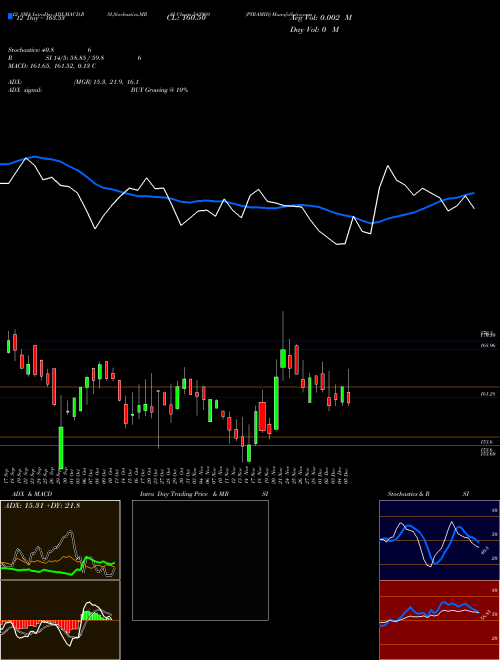Viewport: 500px width, 660px height.
Task: Open the red RSI sub-chart panel
Action: point(439,620)
